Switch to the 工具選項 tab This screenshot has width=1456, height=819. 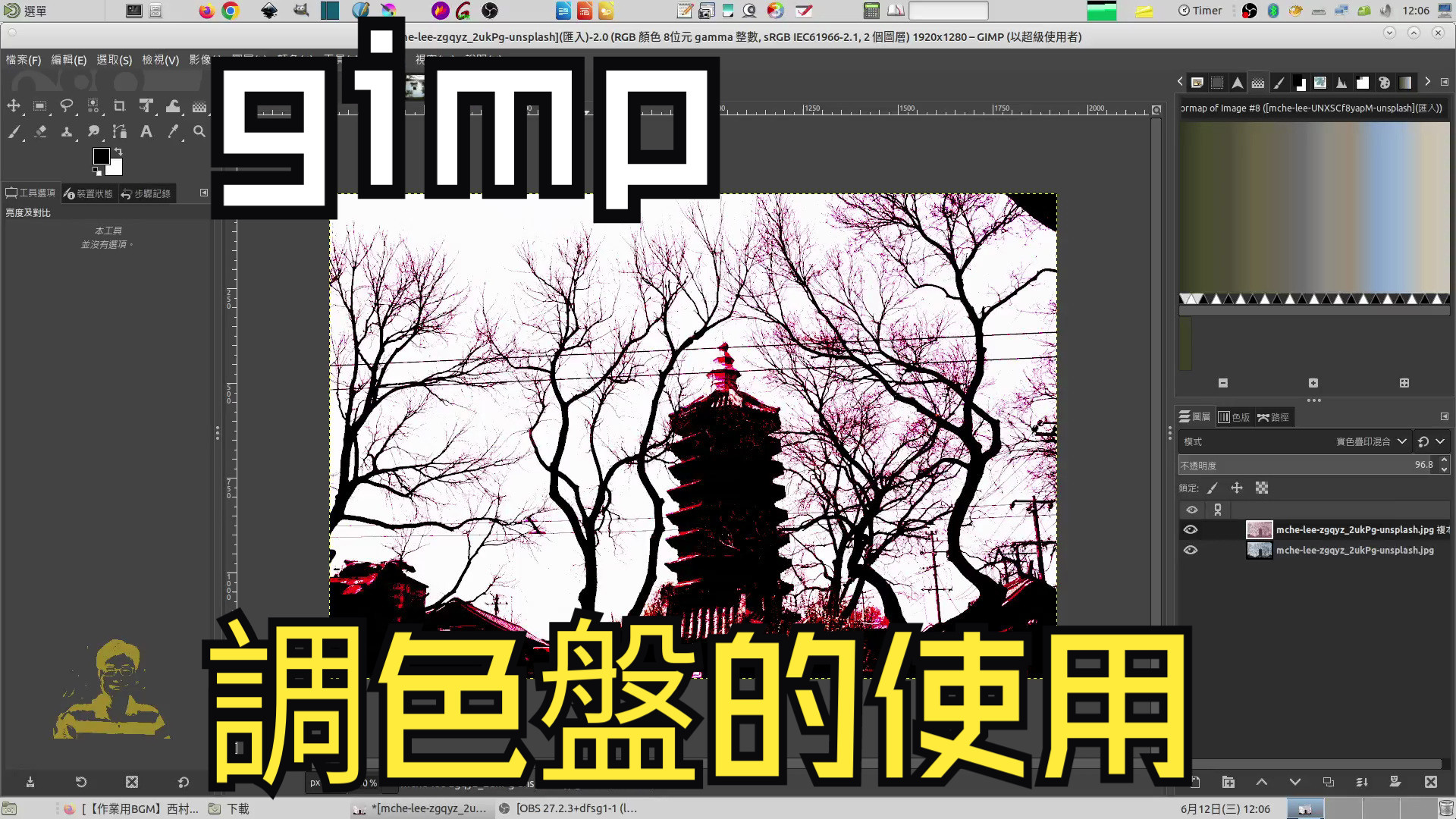point(31,193)
